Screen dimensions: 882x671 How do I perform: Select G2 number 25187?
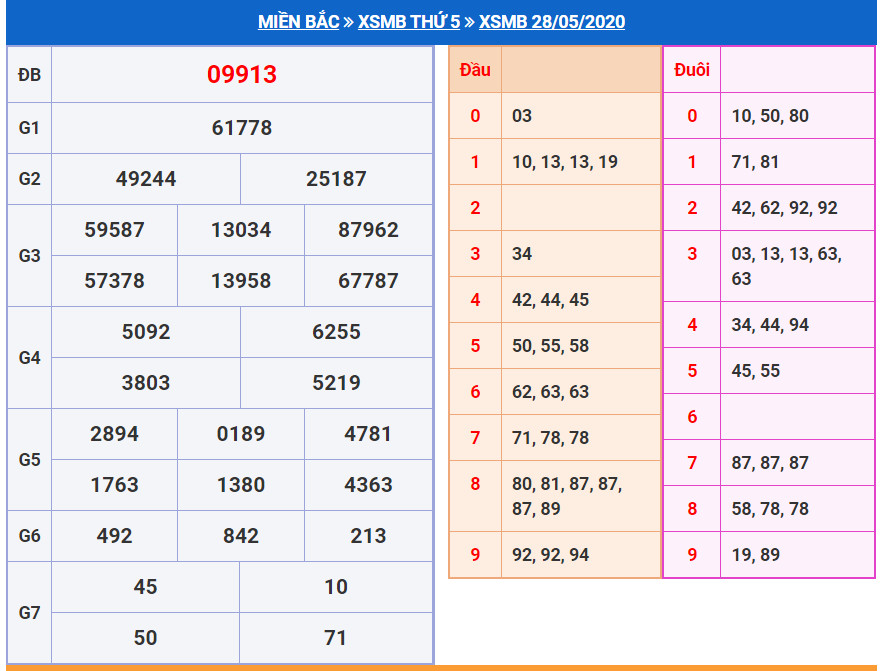coord(336,179)
